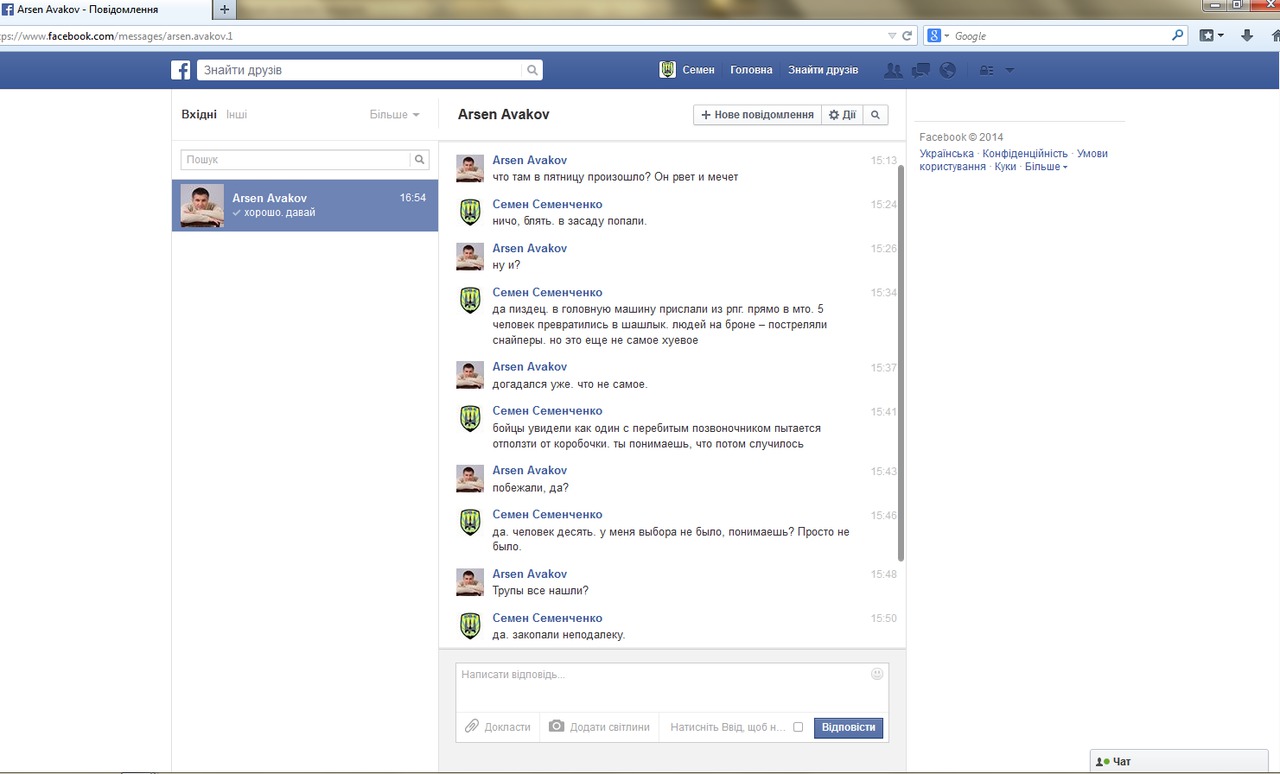The width and height of the screenshot is (1280, 774).
Task: Open the notifications globe icon
Action: click(x=948, y=70)
